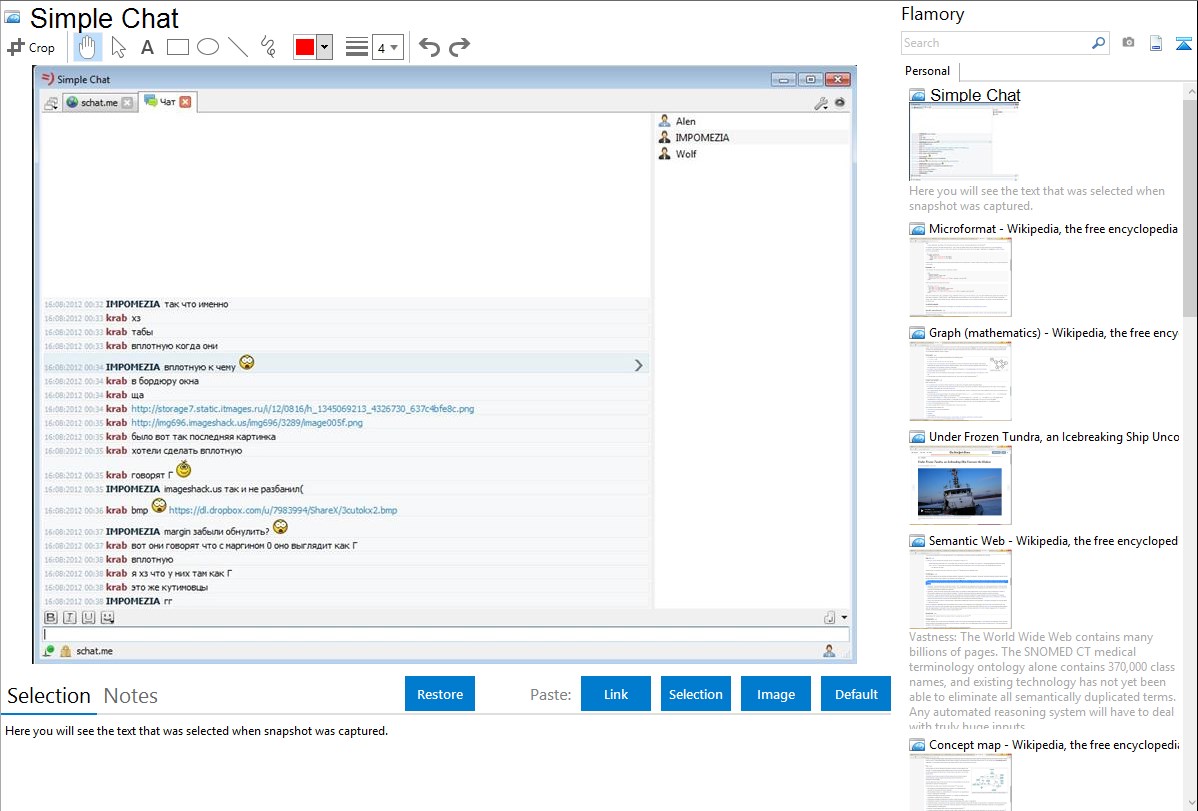Open Concept map Wikipedia snapshot title
Image resolution: width=1198 pixels, height=811 pixels.
[x=1054, y=744]
